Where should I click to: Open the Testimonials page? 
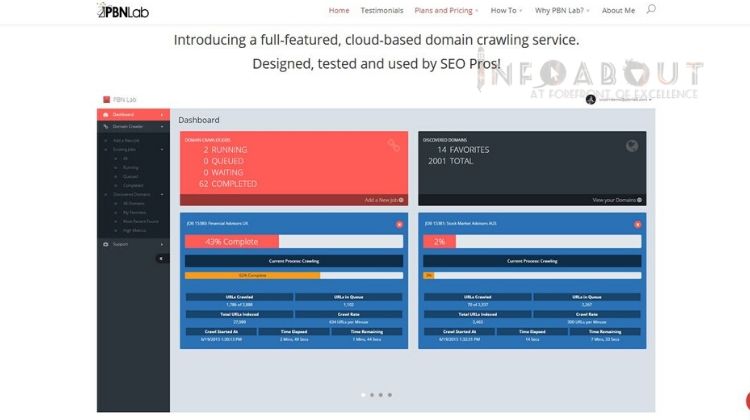click(382, 11)
